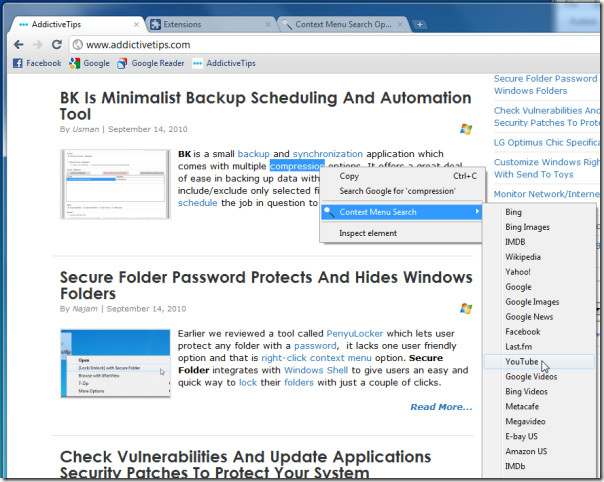Screen dimensions: 604x482
Task: Follow the Windows Shell link
Action: (316, 370)
